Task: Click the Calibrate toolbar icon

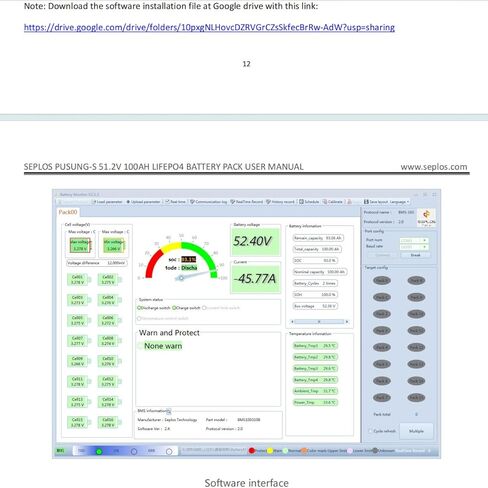Action: pos(333,202)
